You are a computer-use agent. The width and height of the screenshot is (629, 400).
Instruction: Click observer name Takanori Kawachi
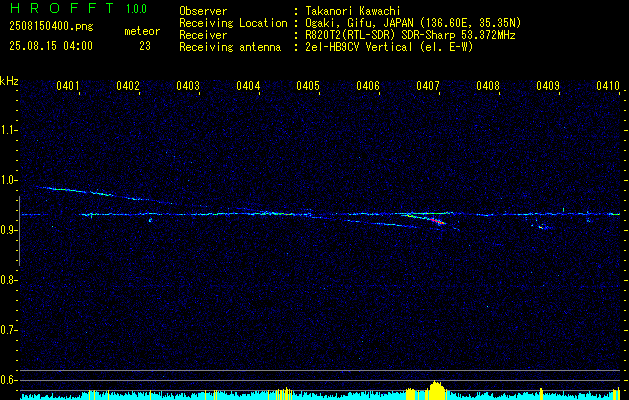click(x=352, y=11)
